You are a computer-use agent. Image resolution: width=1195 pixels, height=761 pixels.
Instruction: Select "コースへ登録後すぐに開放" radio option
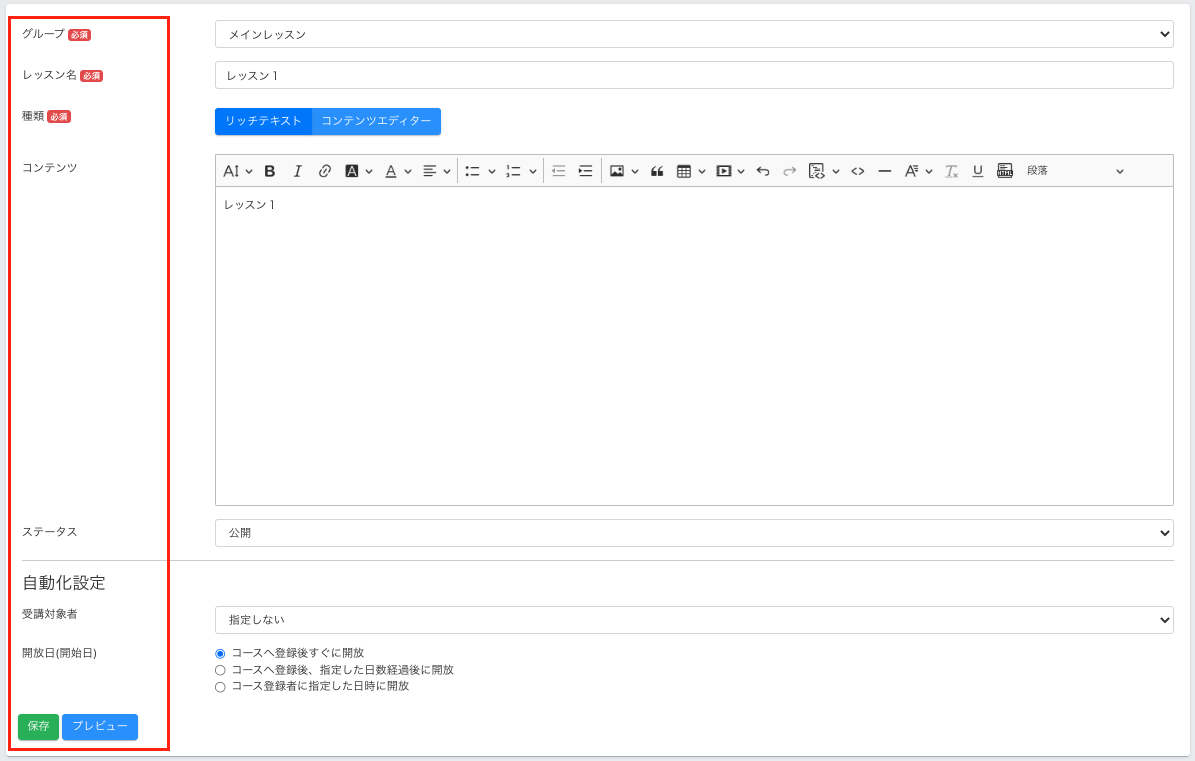point(220,653)
